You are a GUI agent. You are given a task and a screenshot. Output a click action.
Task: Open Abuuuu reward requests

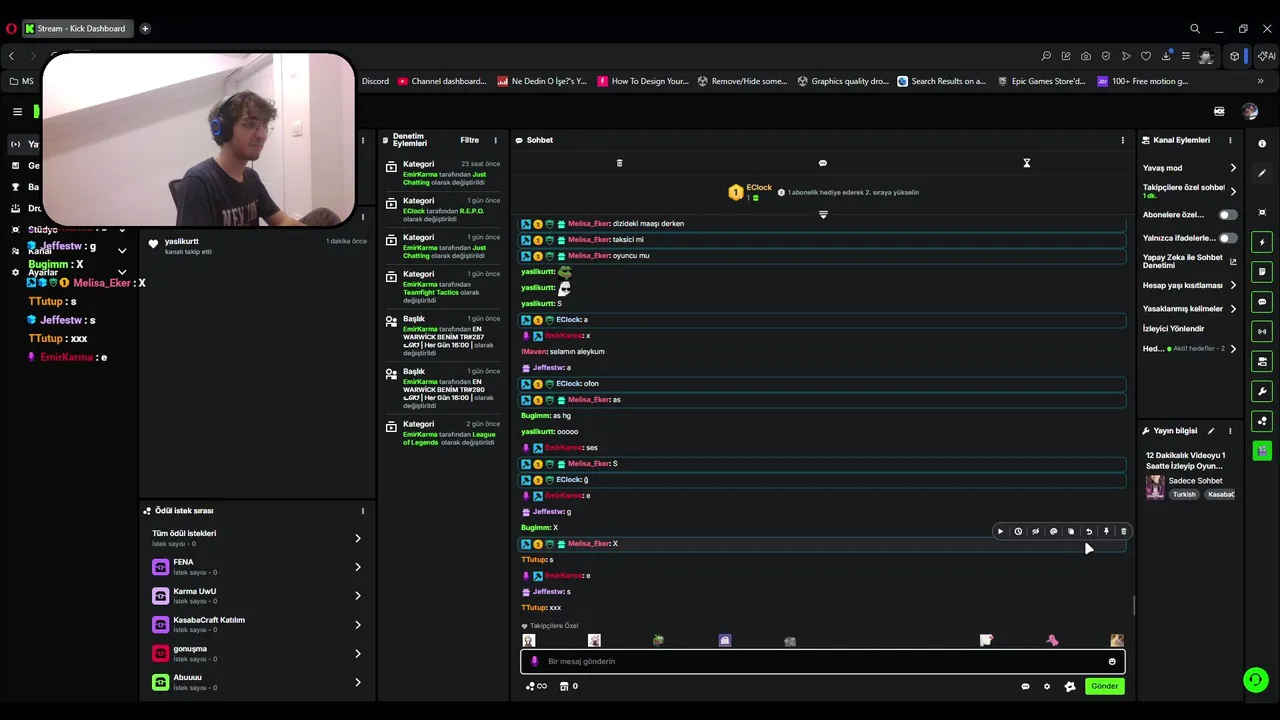(x=258, y=682)
